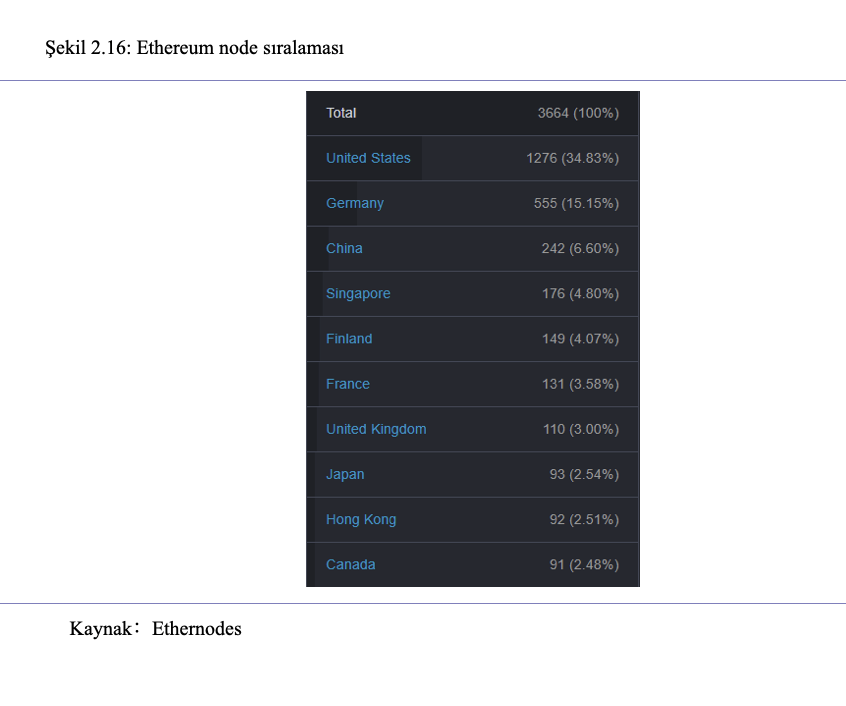Select the Japan country link
Screen dimensions: 846x706
[x=345, y=475]
